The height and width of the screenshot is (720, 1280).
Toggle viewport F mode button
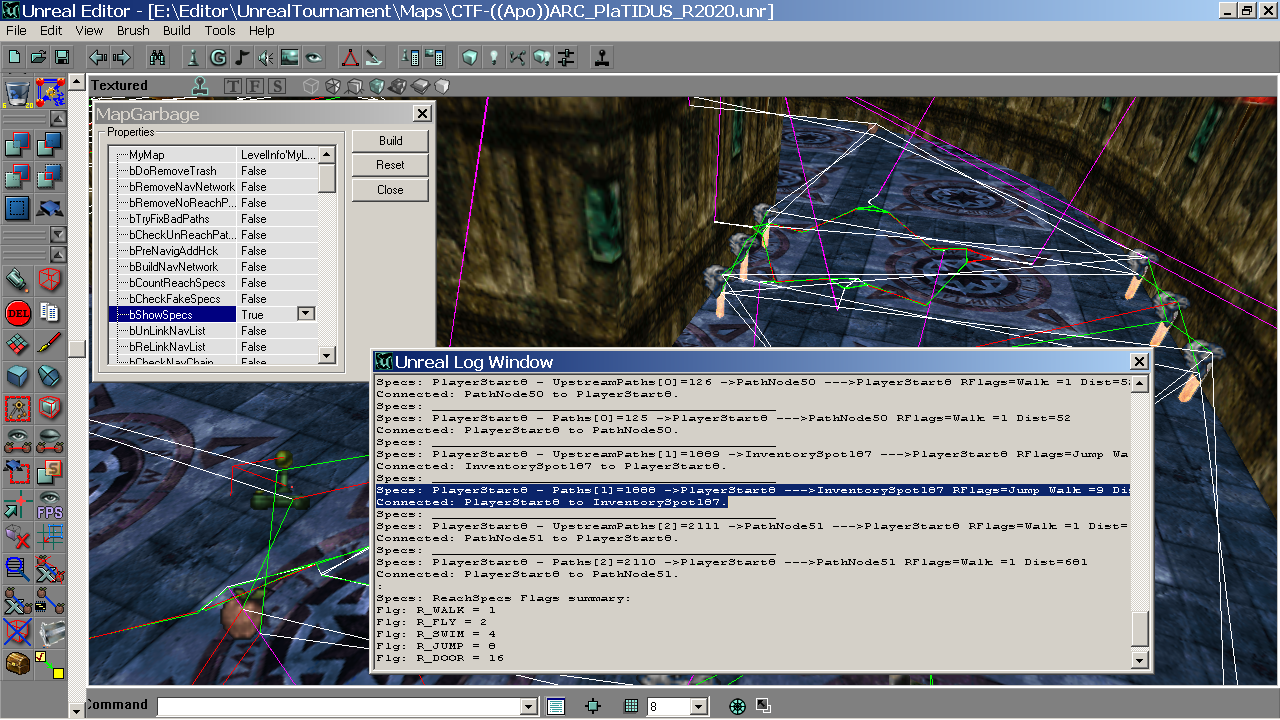coord(255,86)
